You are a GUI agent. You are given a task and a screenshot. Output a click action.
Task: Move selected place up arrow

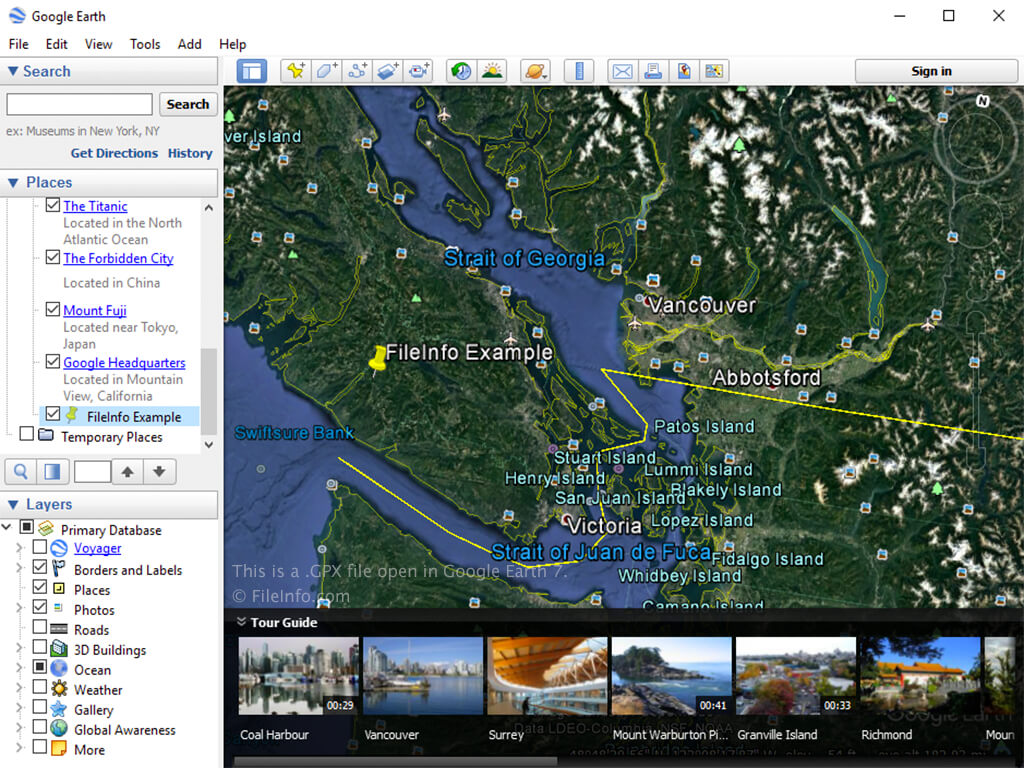point(128,472)
